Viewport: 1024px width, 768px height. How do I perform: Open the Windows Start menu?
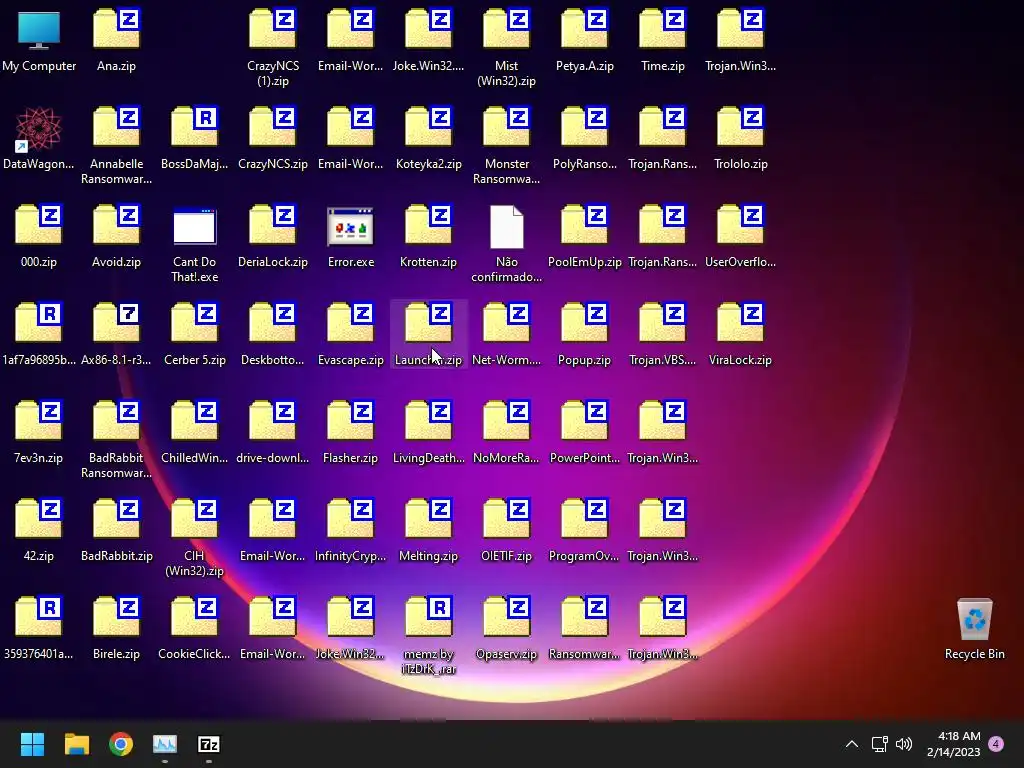coord(32,744)
